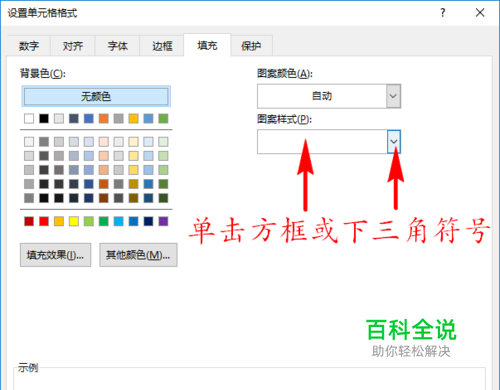
Task: Choose green in the standard colors row
Action: point(104,221)
